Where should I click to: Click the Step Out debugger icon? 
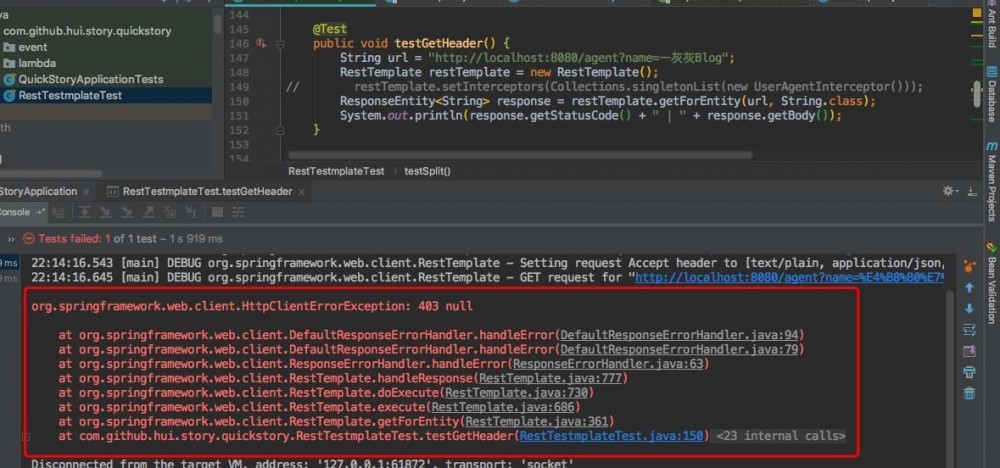[148, 212]
